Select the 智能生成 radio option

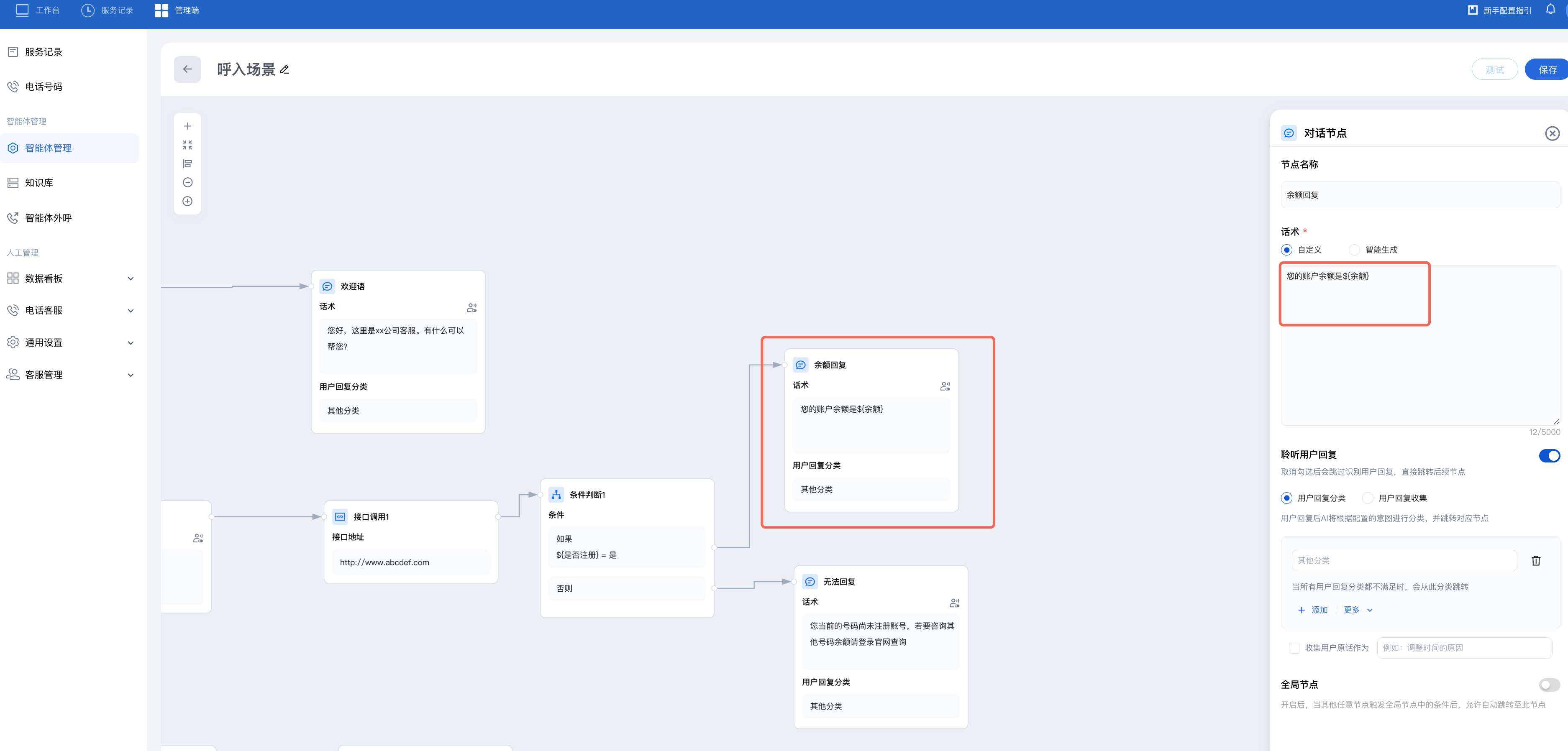tap(1354, 250)
